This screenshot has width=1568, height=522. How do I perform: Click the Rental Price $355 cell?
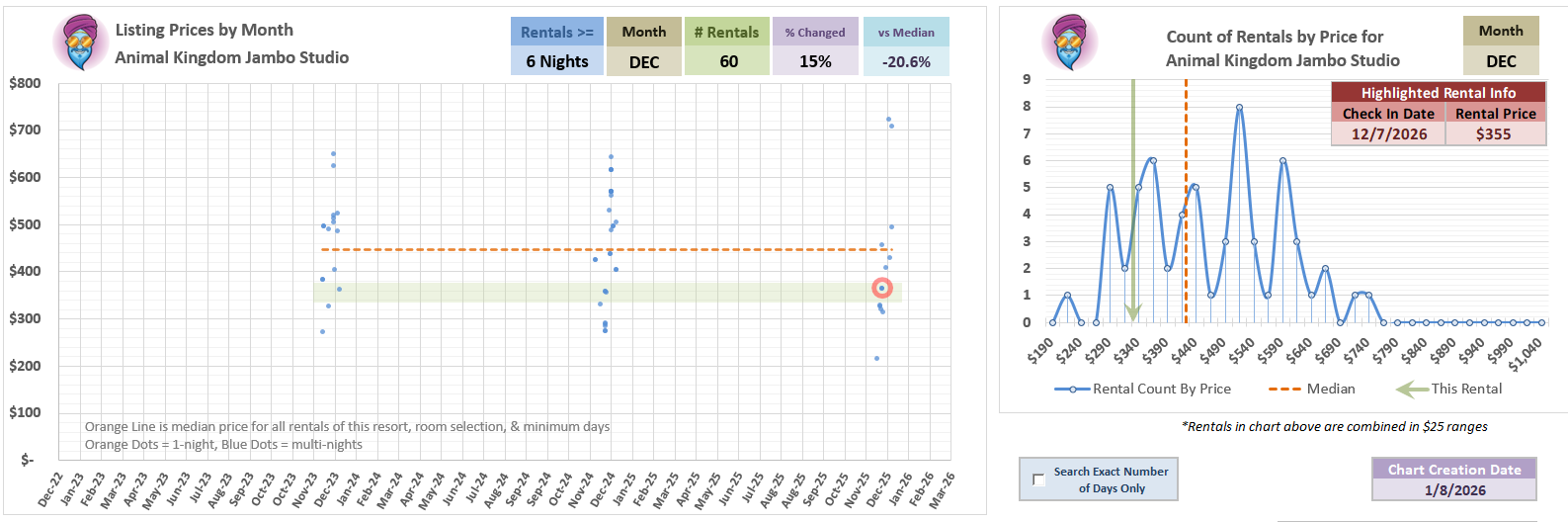1494,134
